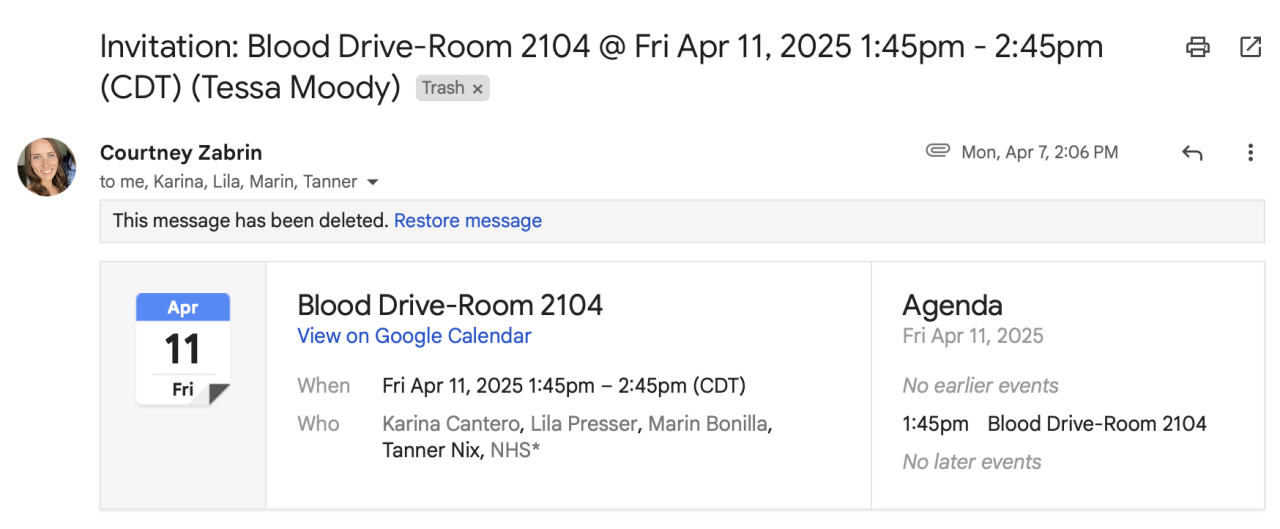Select the 1:45pm Blood Drive agenda entry
Screen dimensions: 1280x529
(1054, 424)
